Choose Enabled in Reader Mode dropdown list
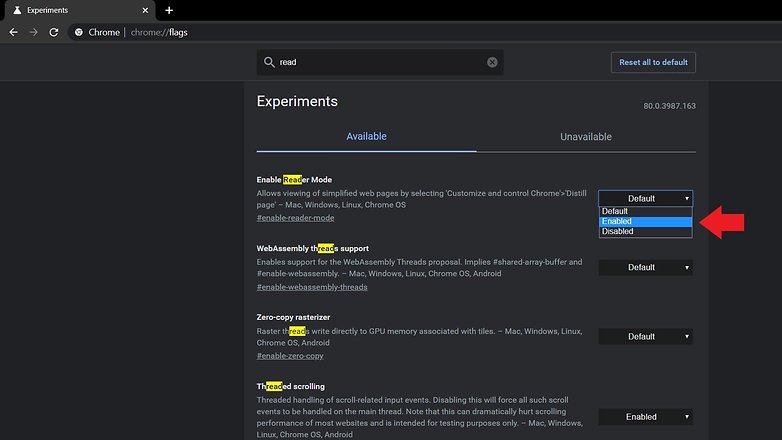Image resolution: width=782 pixels, height=440 pixels. 646,221
